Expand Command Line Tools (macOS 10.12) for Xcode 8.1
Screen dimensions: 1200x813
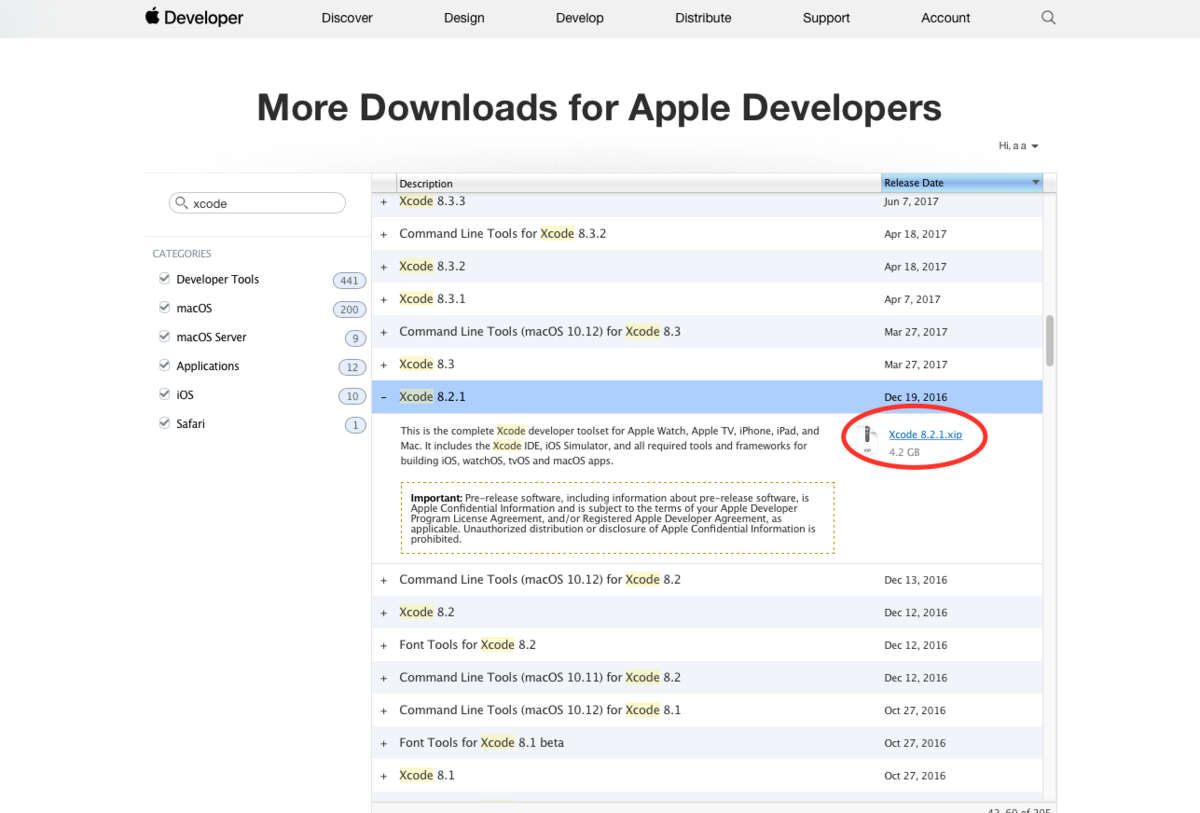tap(384, 711)
